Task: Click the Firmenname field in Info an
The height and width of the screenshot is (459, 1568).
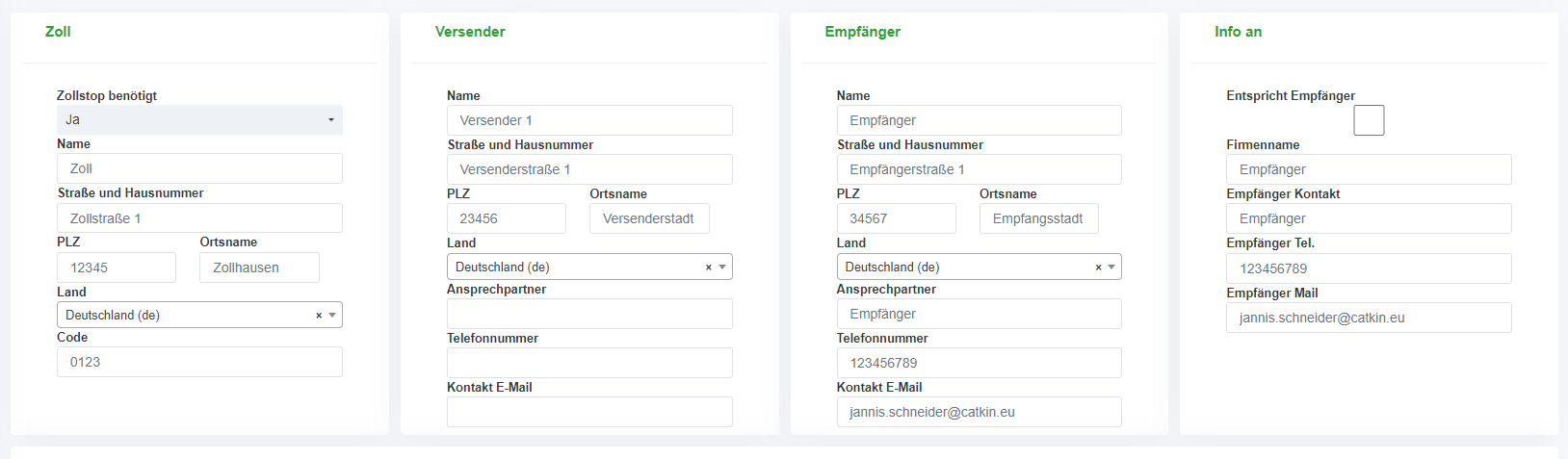Action: pyautogui.click(x=1369, y=169)
